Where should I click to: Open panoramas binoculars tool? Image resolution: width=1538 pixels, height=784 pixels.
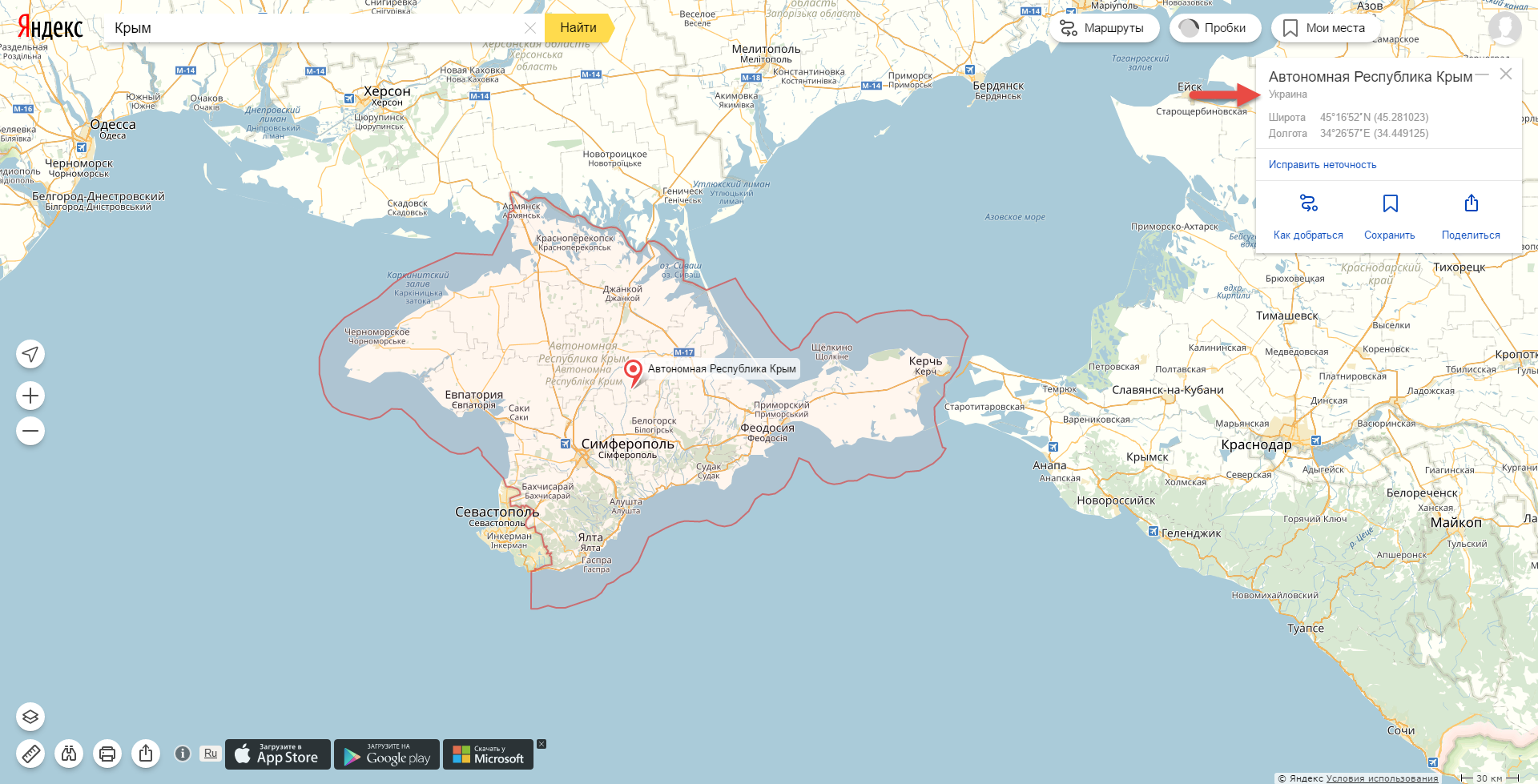click(69, 754)
